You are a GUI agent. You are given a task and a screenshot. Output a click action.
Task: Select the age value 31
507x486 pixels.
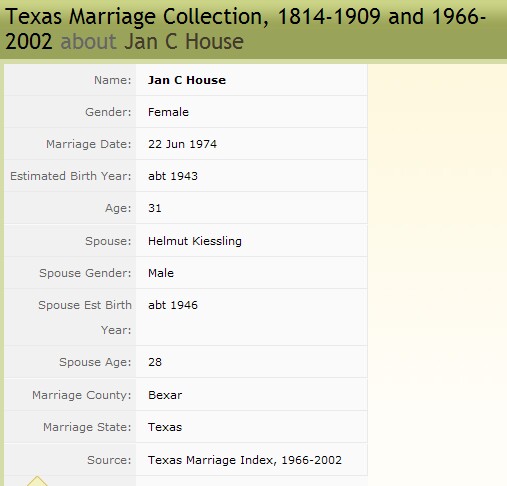point(155,208)
